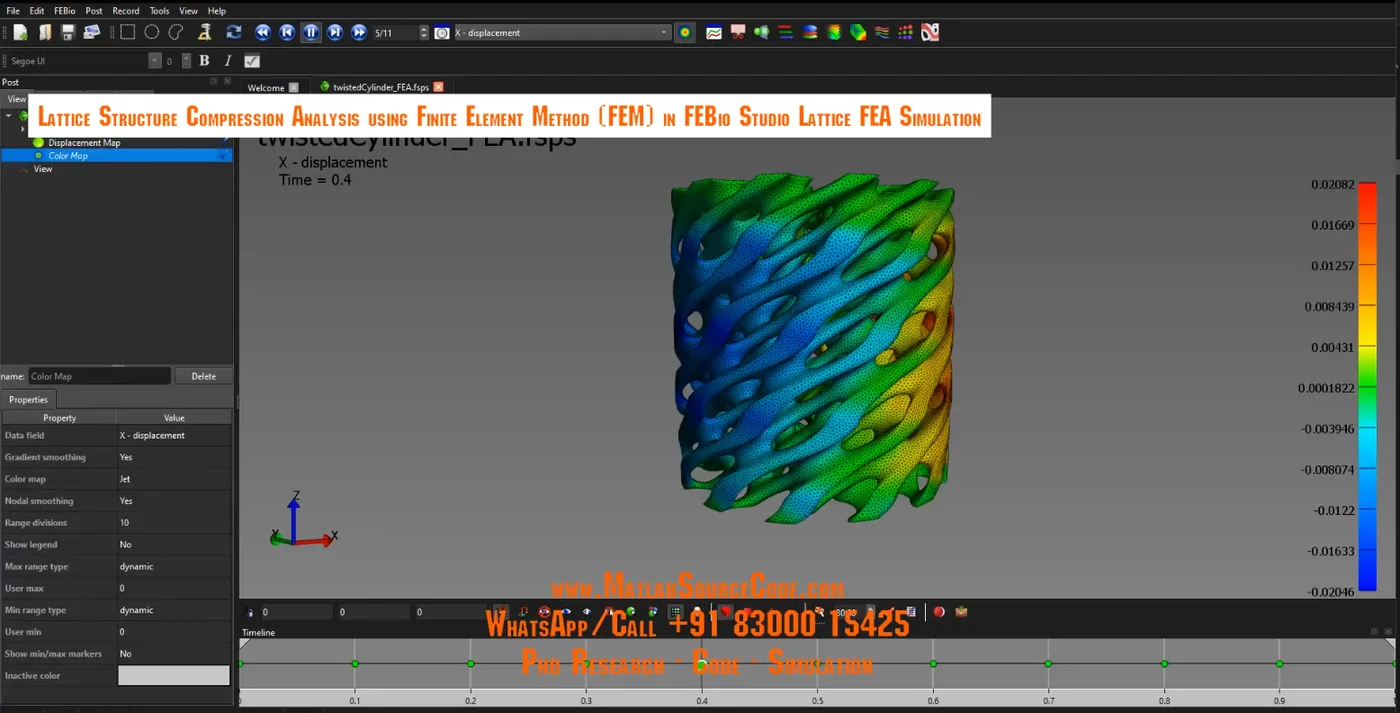The image size is (1400, 713).
Task: Open the File menu
Action: 13,11
